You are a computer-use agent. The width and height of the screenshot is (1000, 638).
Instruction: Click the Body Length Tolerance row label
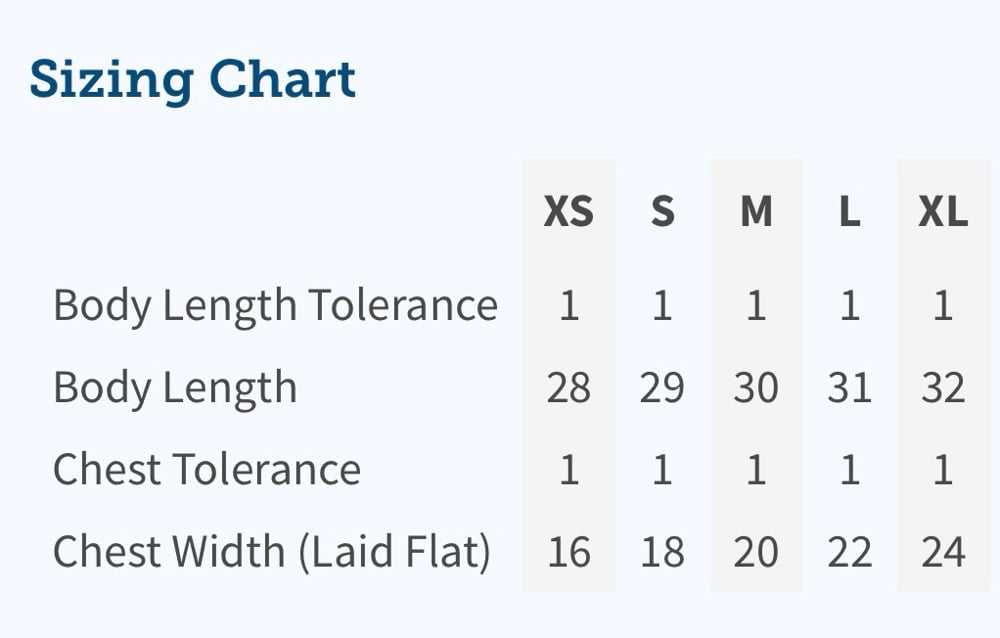click(x=275, y=305)
